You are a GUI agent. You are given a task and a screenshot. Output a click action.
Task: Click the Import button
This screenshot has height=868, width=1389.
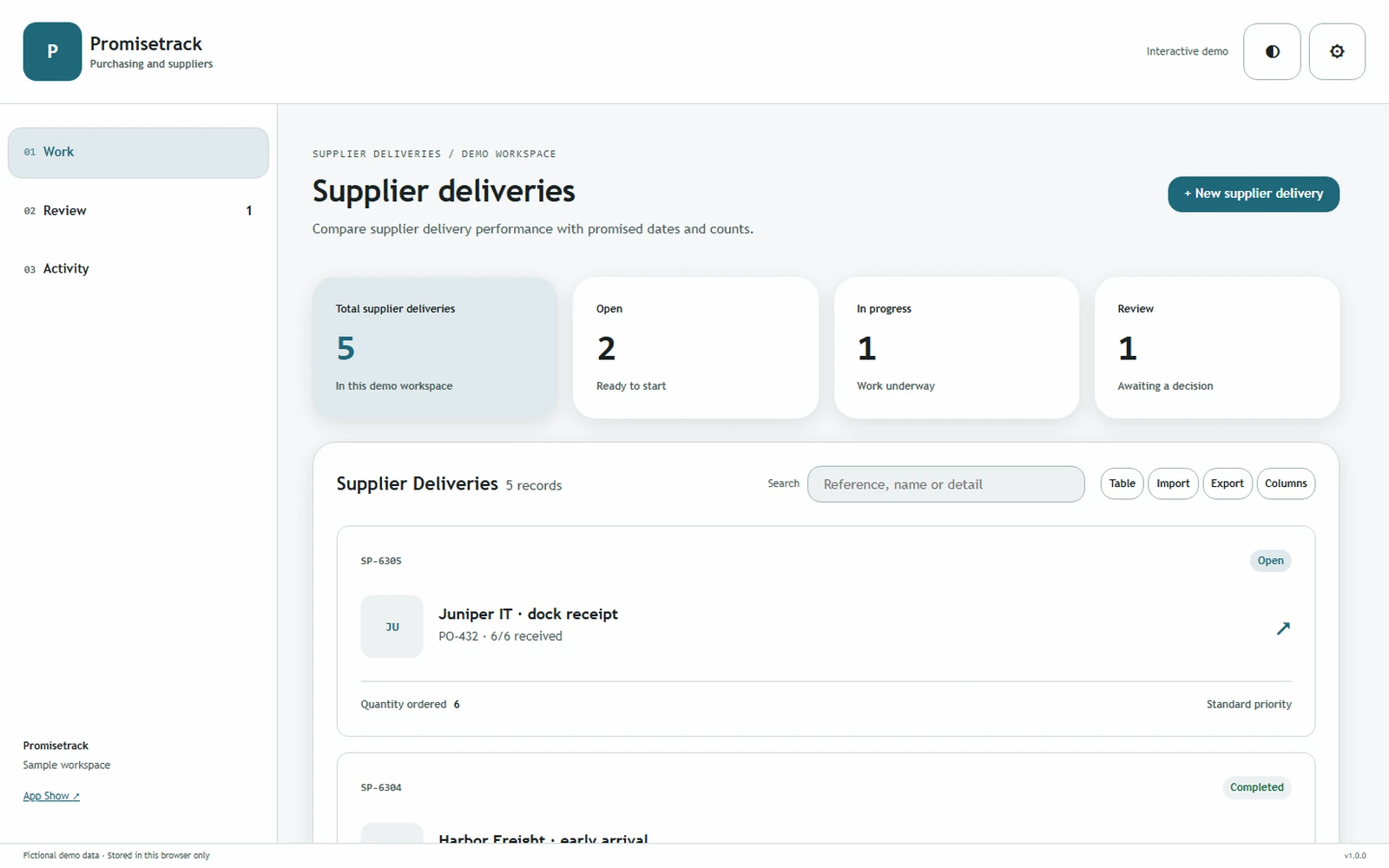1173,483
